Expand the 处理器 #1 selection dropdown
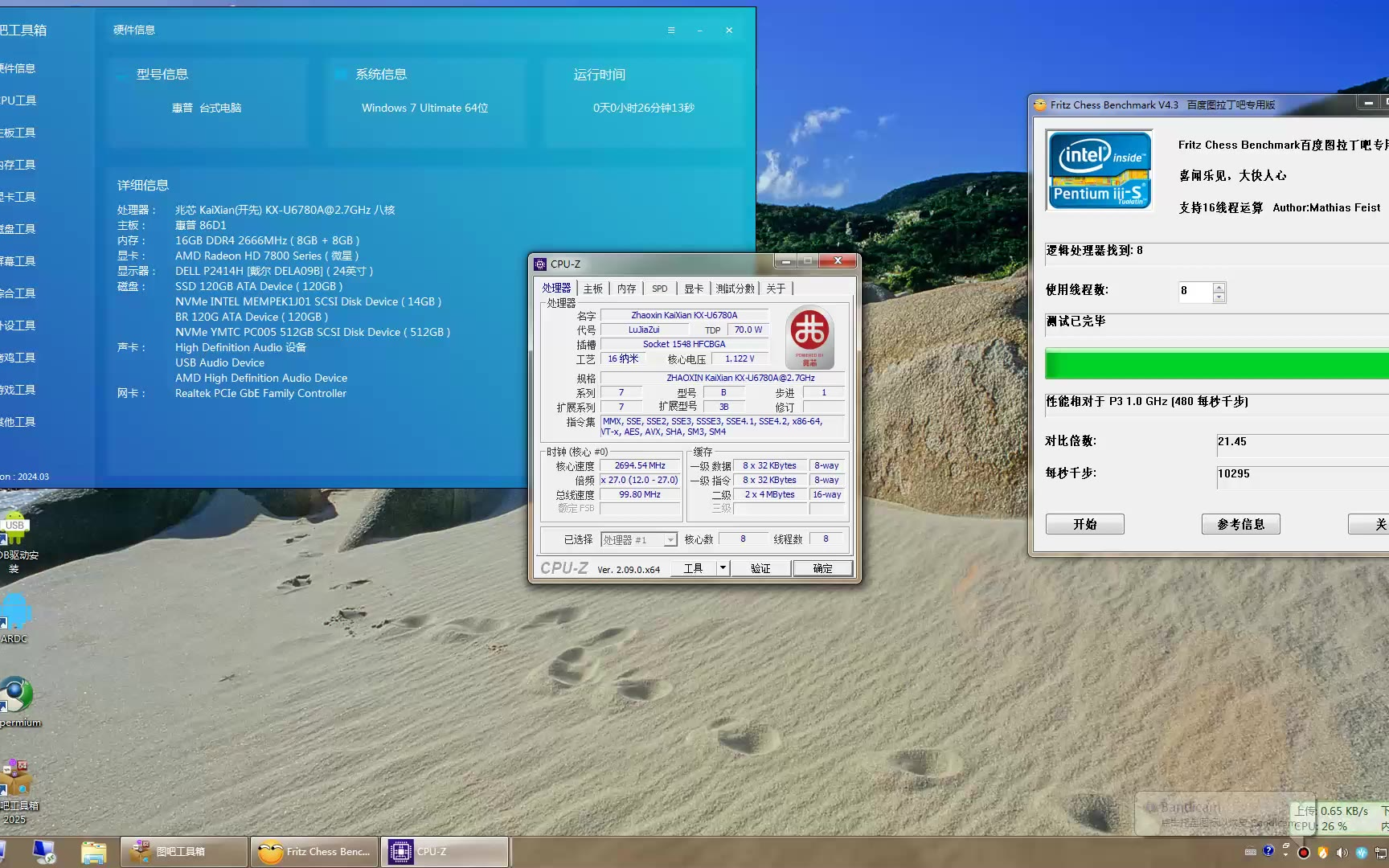The height and width of the screenshot is (868, 1389). [x=670, y=540]
